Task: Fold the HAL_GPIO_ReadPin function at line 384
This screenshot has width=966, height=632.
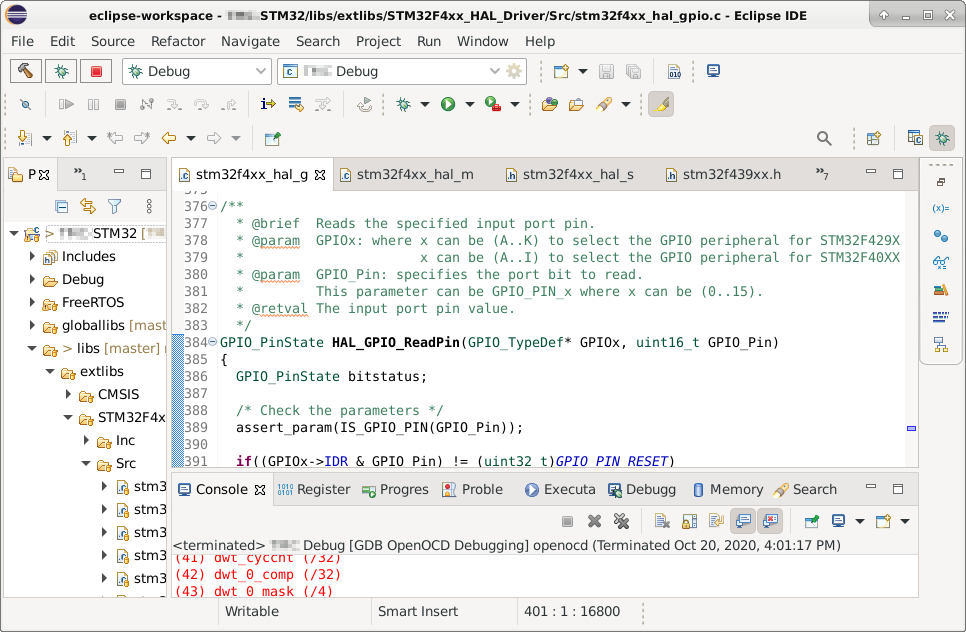Action: (212, 343)
